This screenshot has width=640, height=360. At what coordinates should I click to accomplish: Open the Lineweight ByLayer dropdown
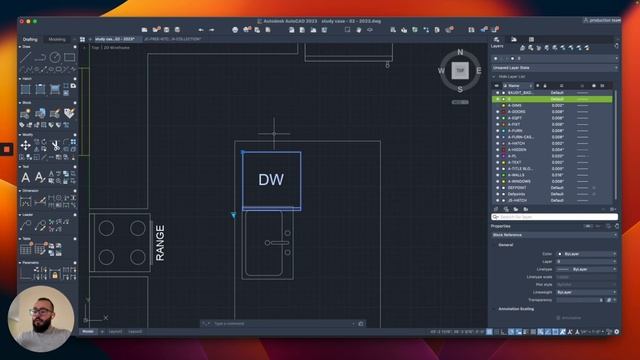586,292
